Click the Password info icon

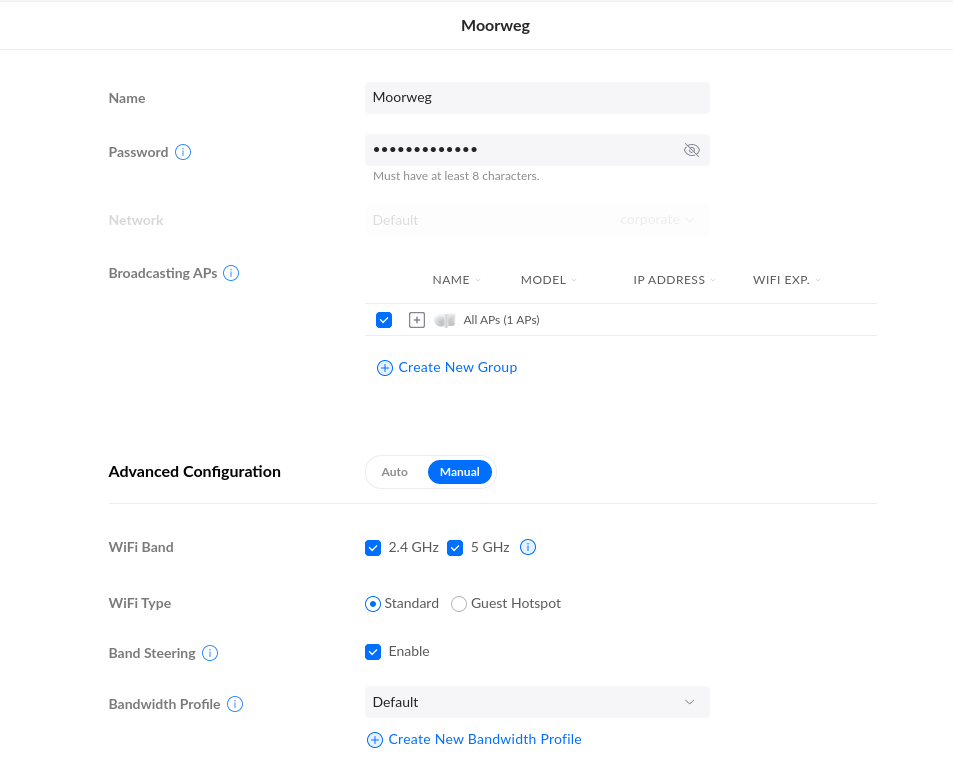tap(183, 152)
